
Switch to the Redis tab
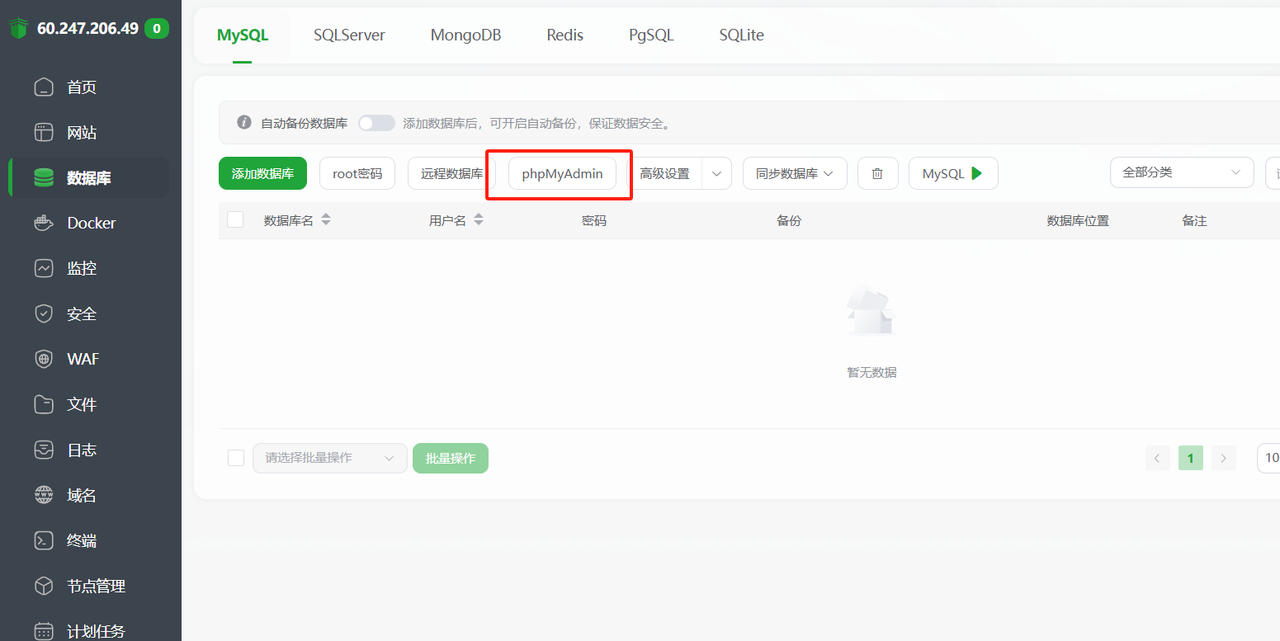click(565, 35)
